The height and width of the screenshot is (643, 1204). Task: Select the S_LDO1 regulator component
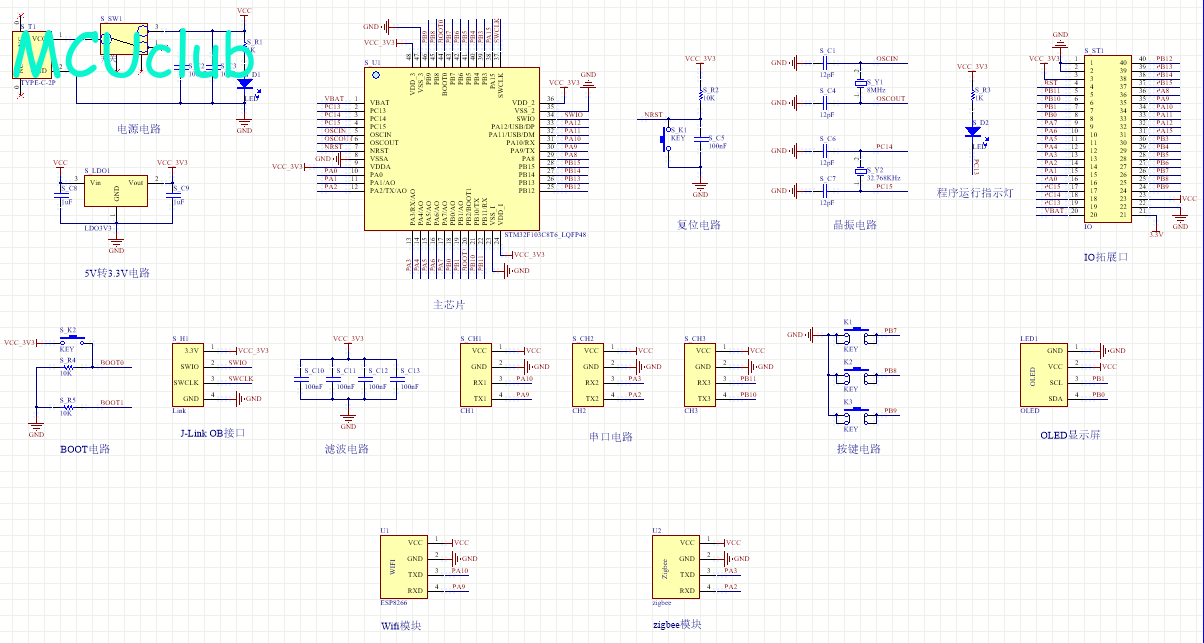116,191
